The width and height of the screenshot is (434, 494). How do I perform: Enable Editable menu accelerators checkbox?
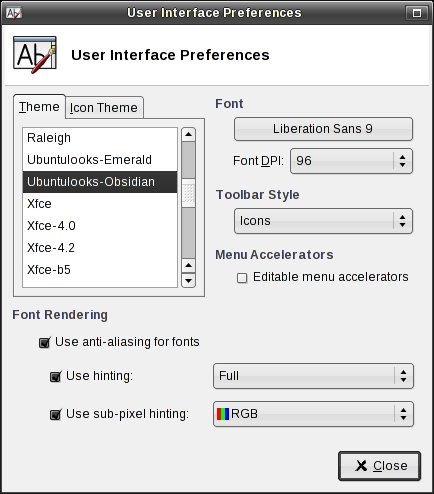tap(242, 278)
